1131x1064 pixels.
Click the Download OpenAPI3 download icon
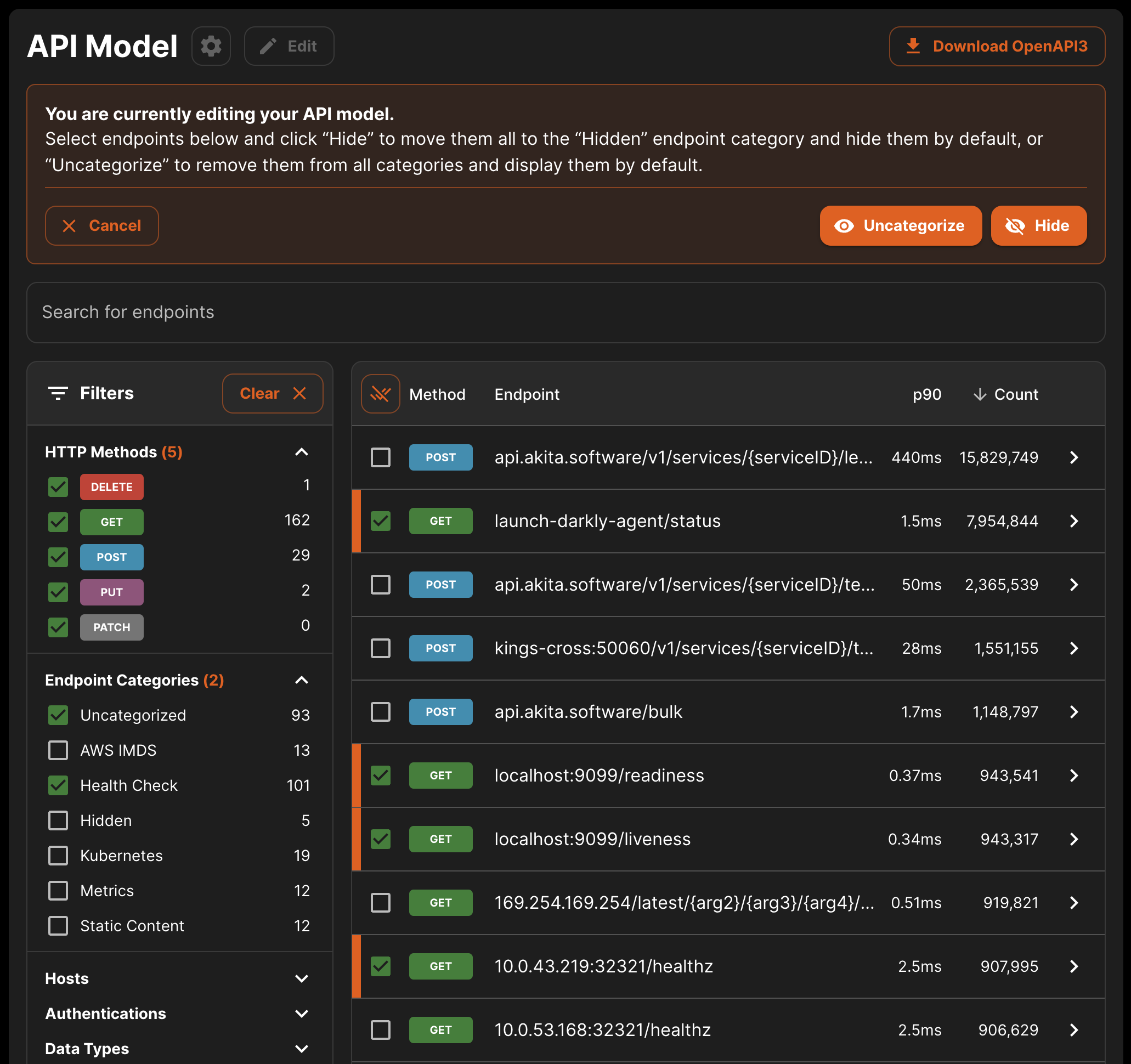click(913, 46)
